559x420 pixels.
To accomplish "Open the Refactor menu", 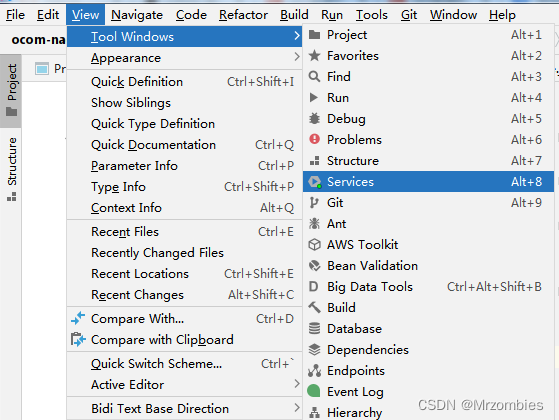I will (243, 15).
